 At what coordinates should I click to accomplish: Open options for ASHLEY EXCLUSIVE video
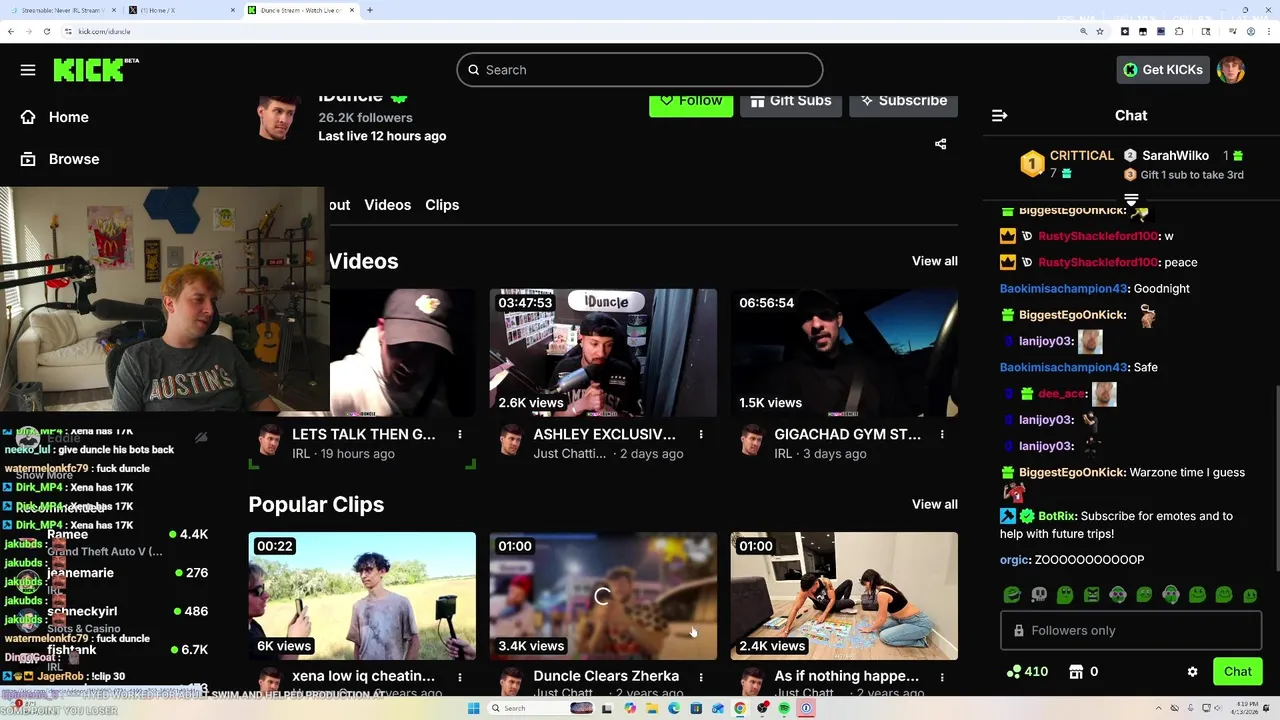coord(701,435)
